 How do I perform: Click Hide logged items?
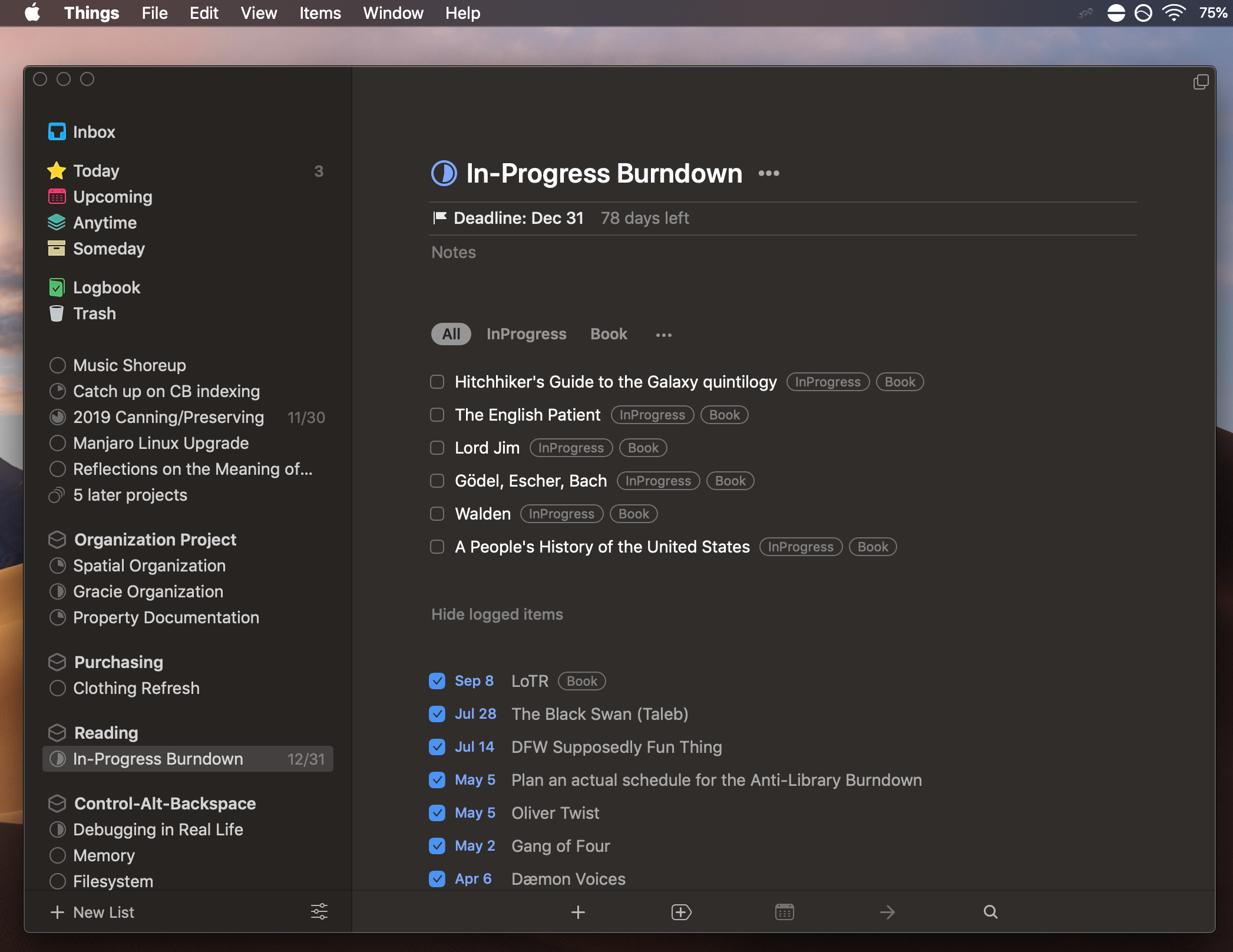(x=497, y=614)
